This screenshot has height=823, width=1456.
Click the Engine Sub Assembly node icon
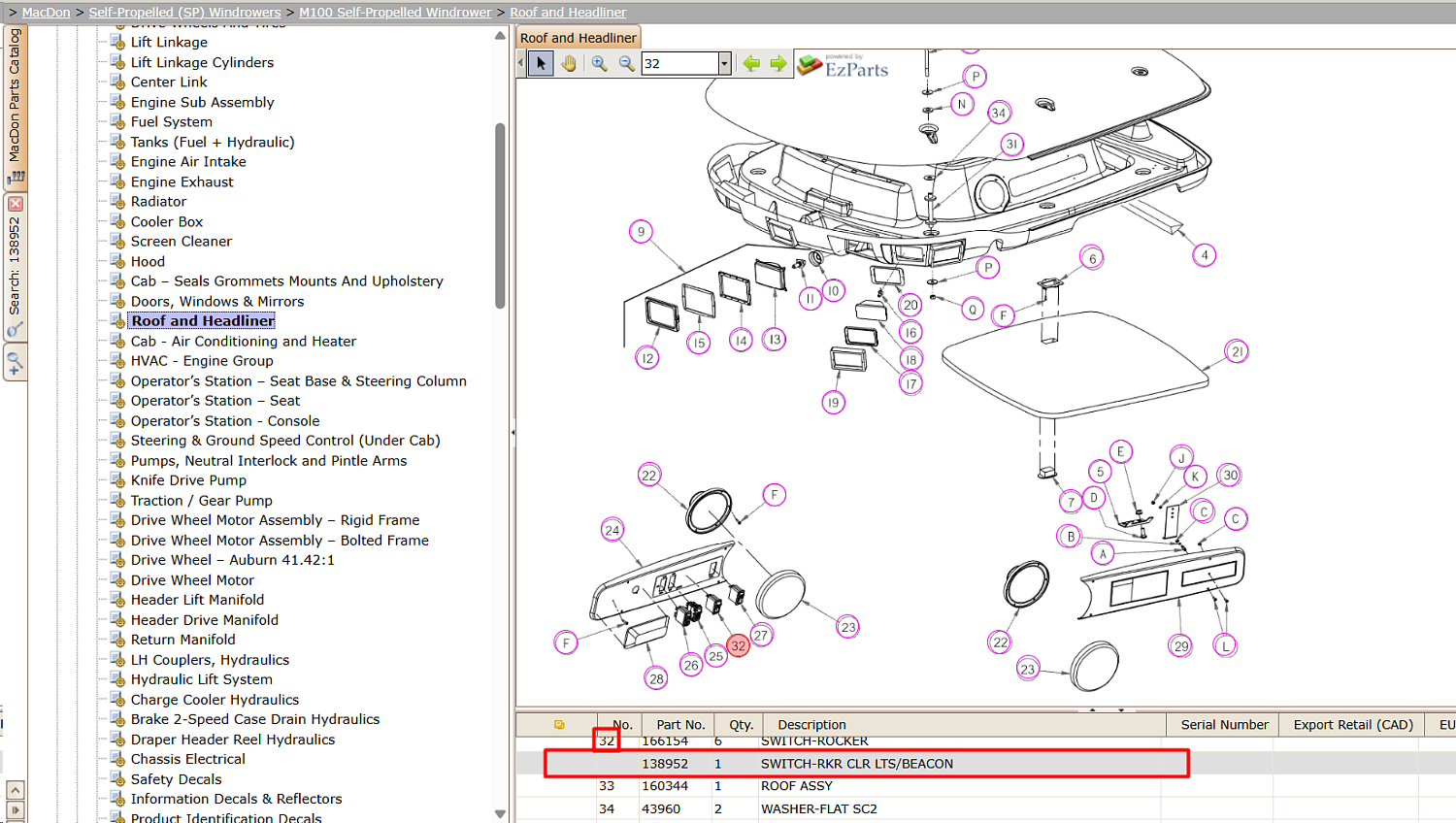tap(117, 102)
